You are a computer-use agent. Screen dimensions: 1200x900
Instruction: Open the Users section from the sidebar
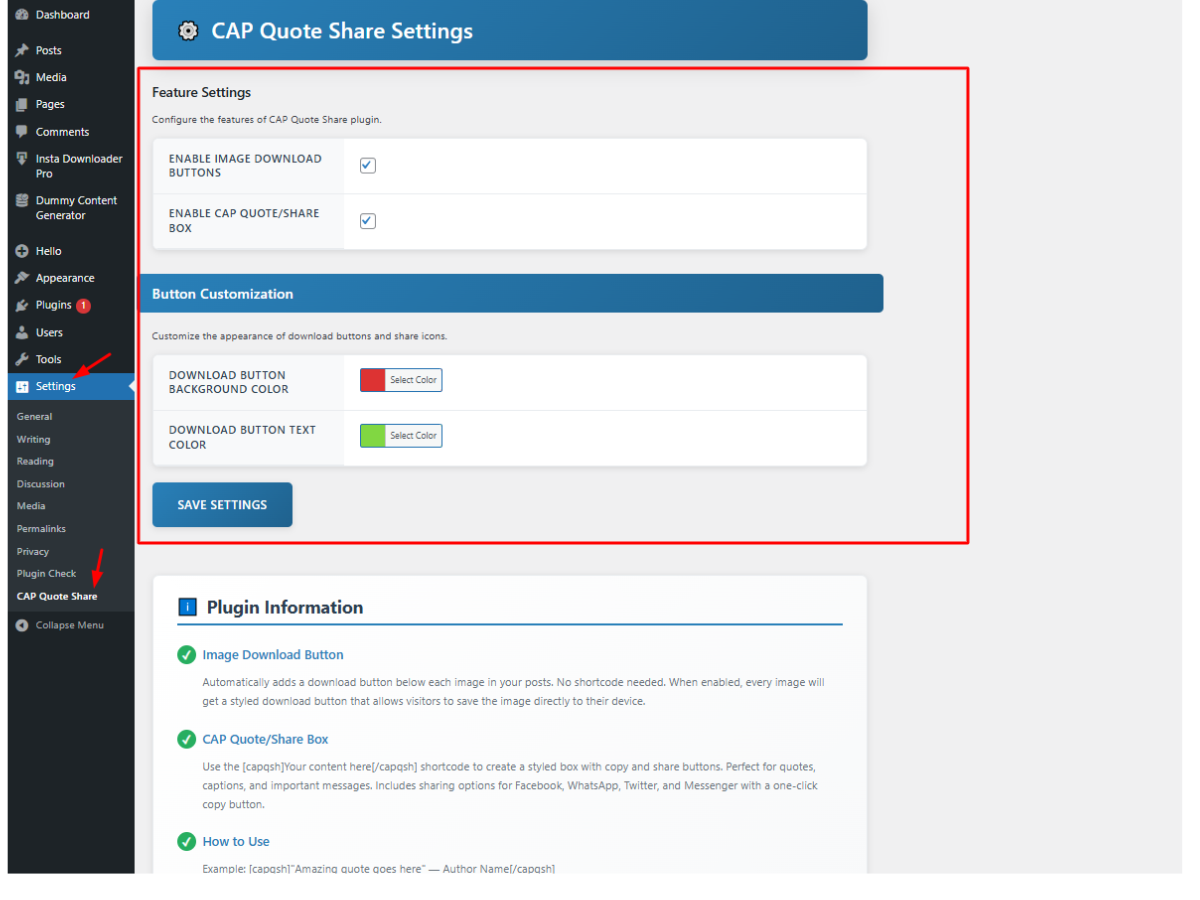(22, 332)
